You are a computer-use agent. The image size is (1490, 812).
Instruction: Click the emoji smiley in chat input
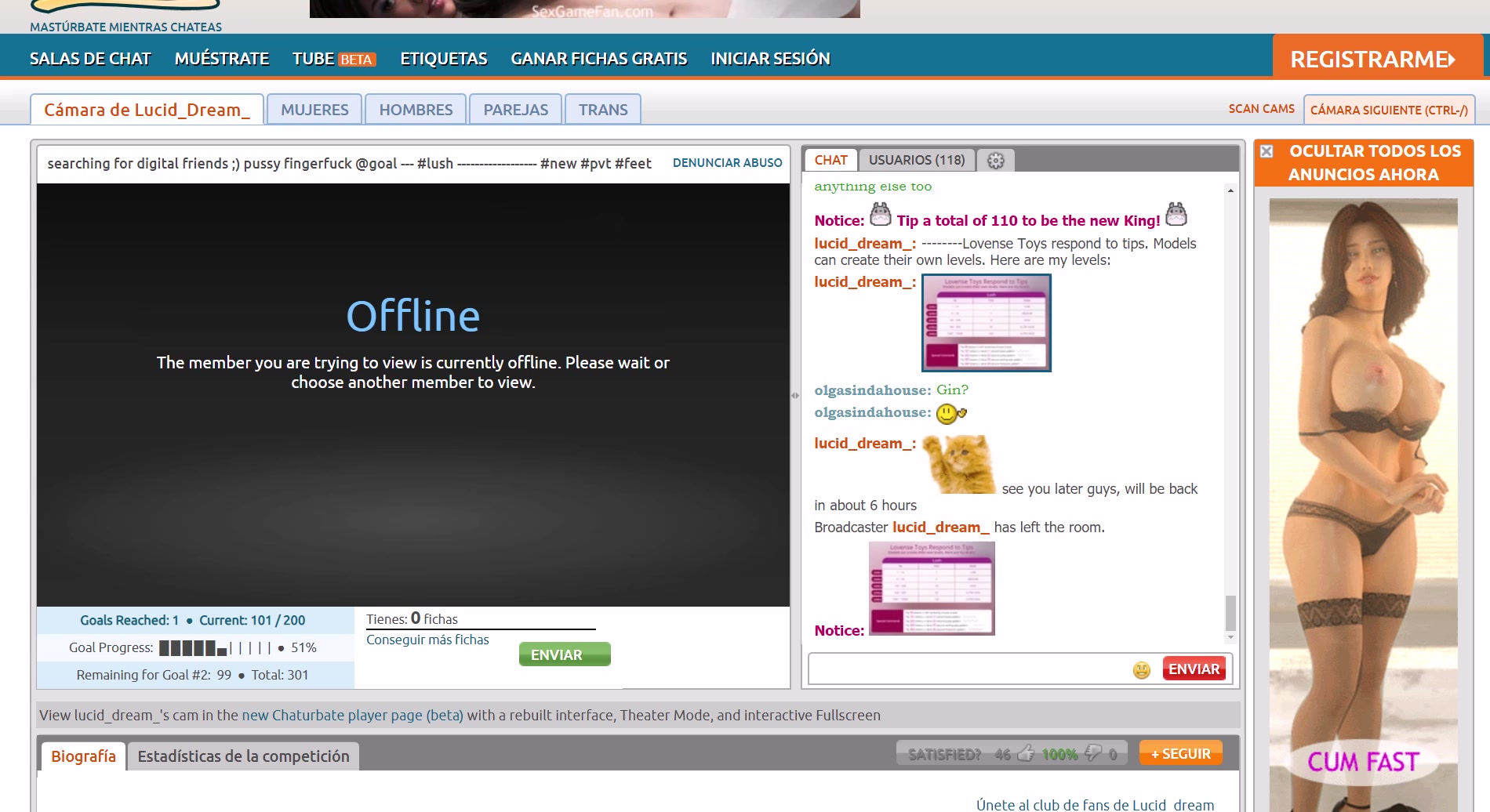(x=1141, y=669)
